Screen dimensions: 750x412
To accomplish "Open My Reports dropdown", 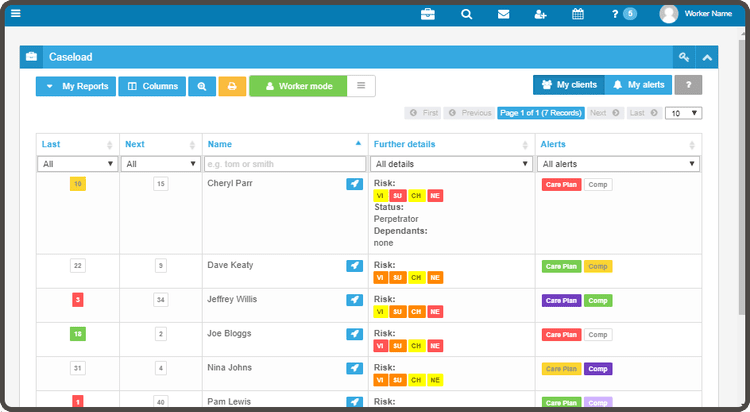I will click(76, 86).
